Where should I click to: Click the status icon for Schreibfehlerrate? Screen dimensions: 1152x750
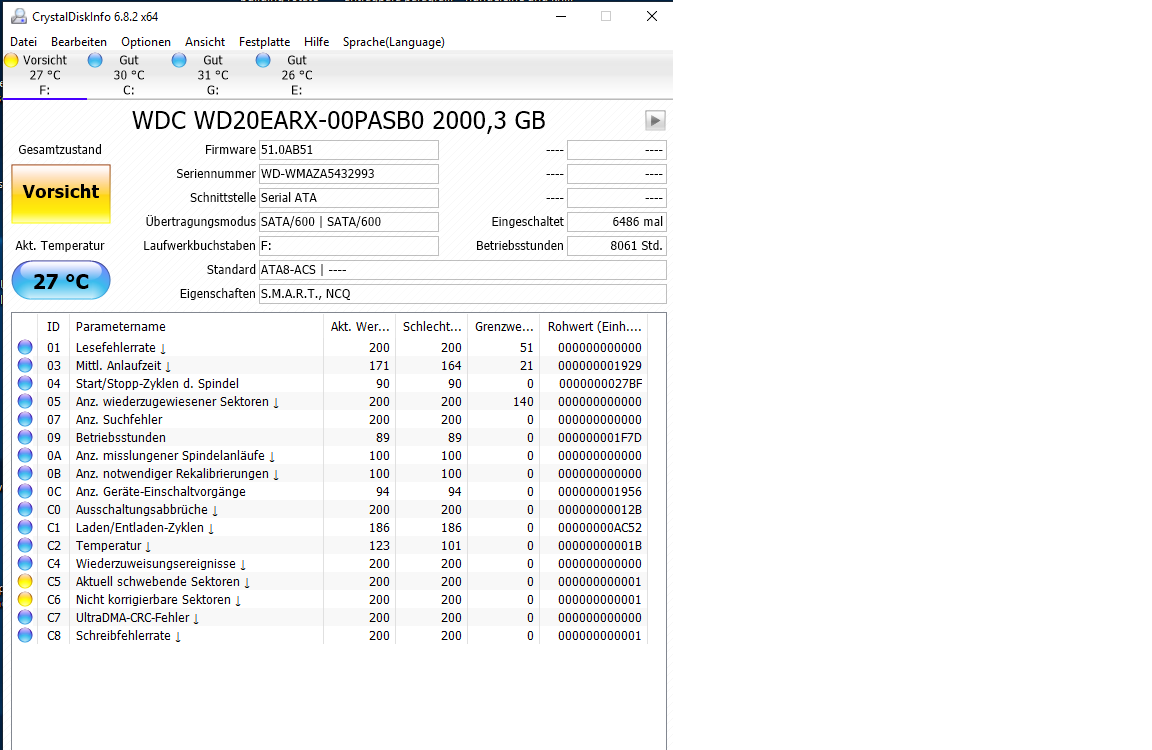point(25,635)
